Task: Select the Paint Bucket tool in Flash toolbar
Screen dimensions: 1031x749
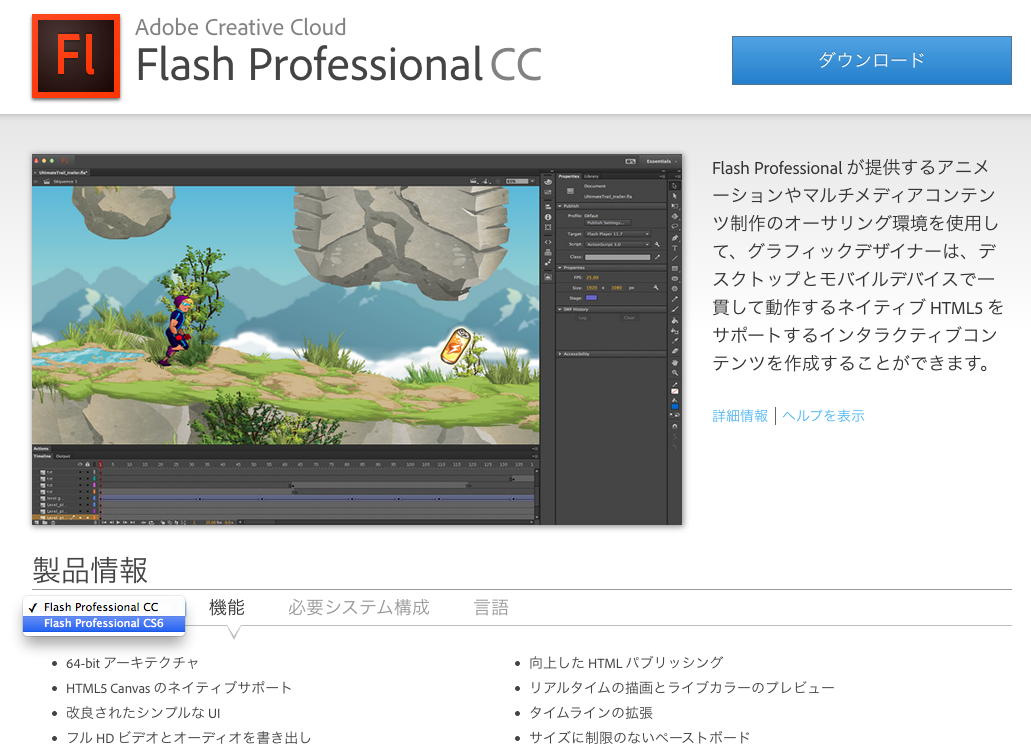Action: pos(675,321)
